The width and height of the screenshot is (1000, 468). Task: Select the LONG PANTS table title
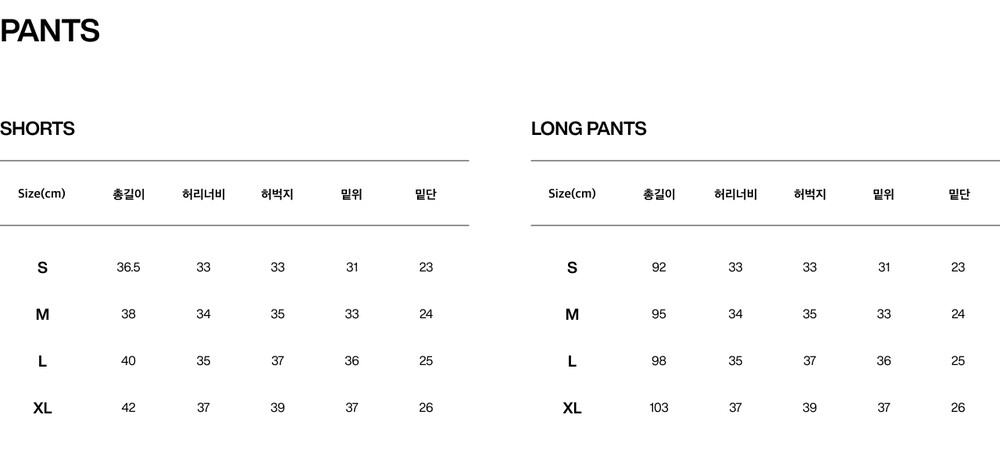[588, 129]
